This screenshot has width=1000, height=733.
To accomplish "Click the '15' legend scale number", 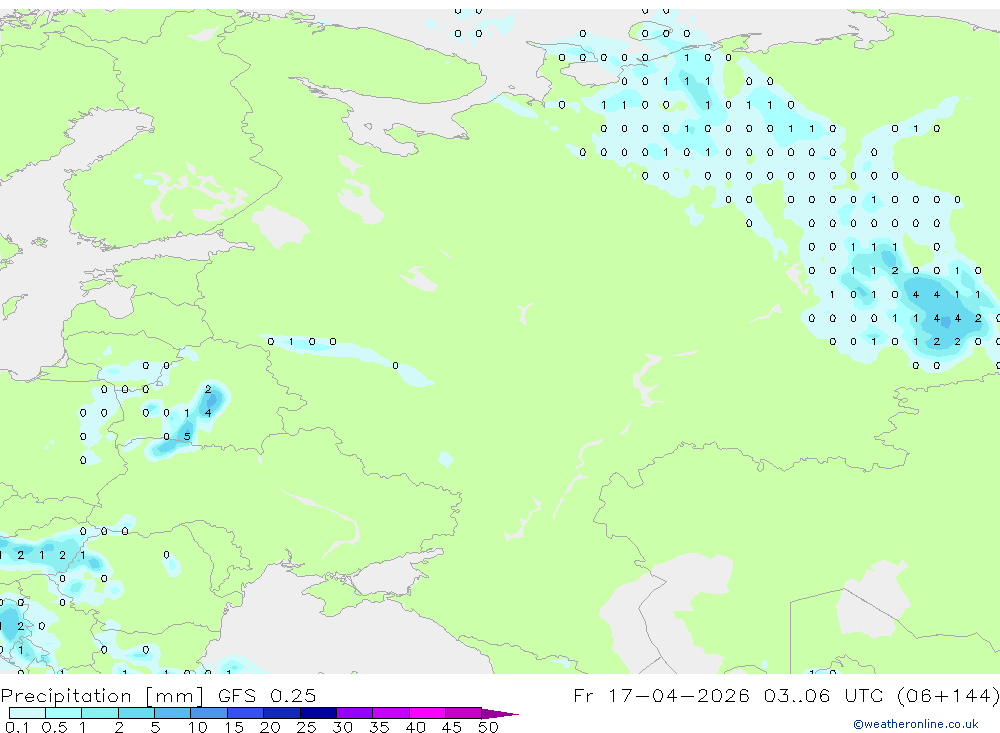I will (234, 727).
